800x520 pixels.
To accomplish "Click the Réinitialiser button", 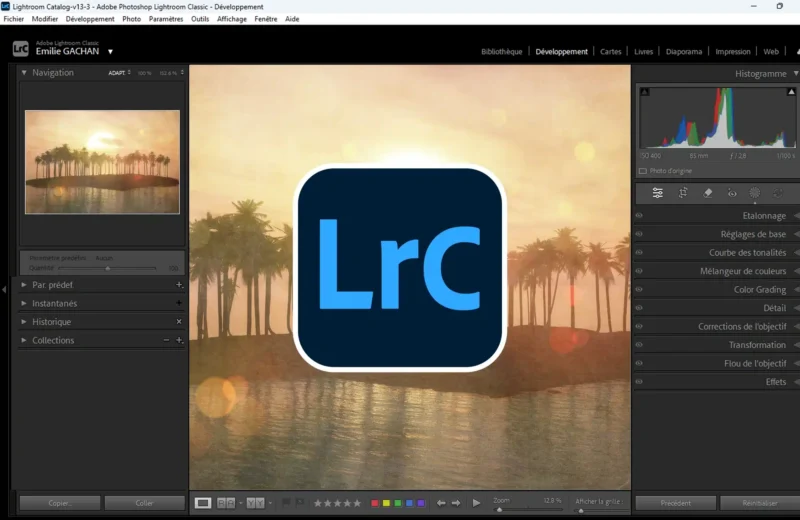I will coord(760,503).
